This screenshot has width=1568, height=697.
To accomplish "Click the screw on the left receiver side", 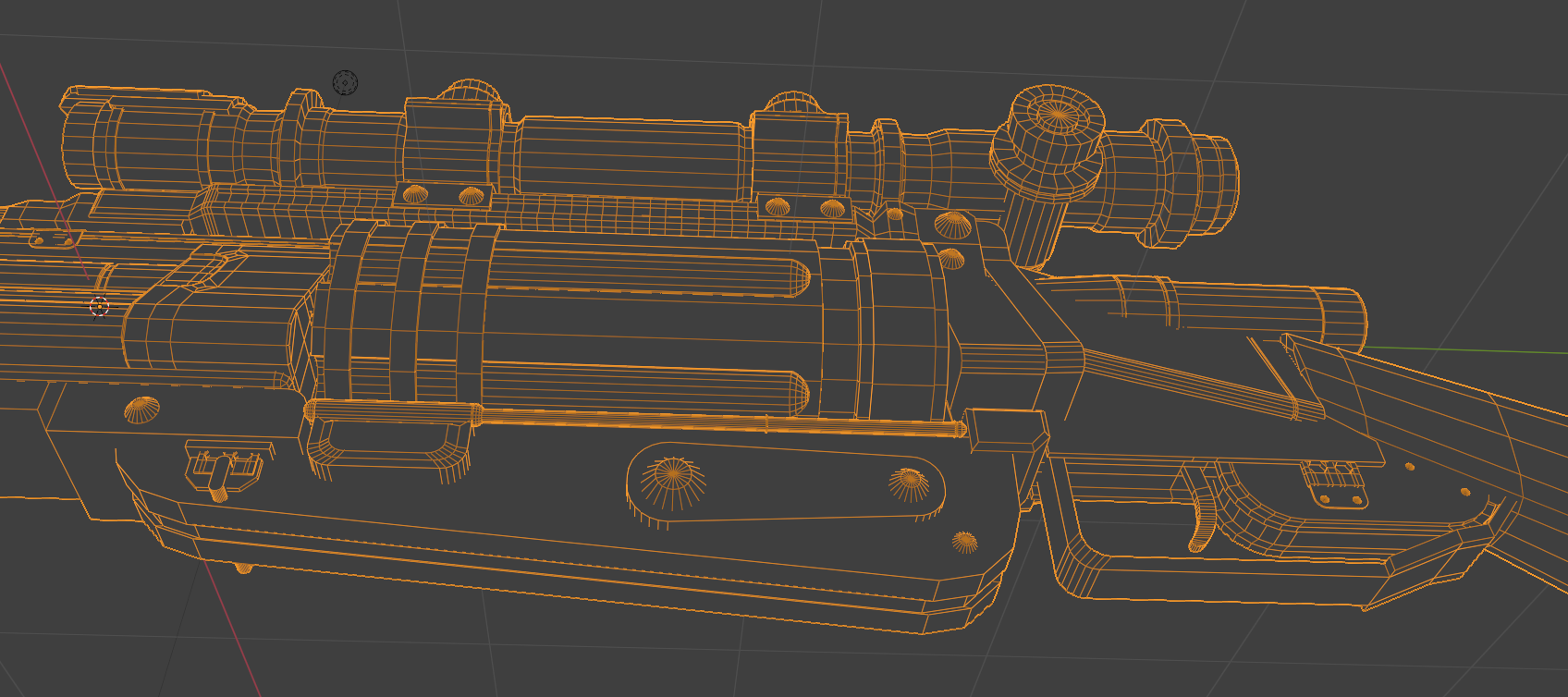I will [141, 408].
